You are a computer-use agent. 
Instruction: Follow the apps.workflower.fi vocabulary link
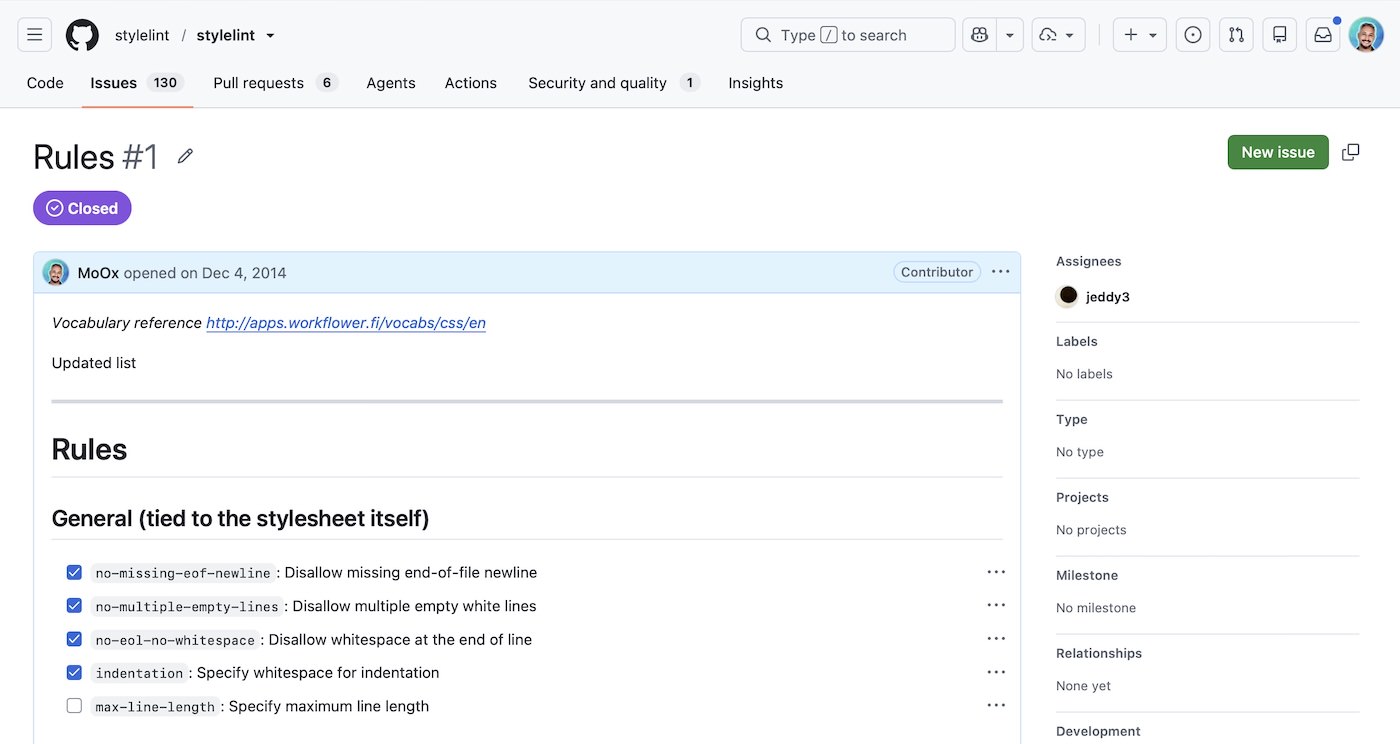346,323
